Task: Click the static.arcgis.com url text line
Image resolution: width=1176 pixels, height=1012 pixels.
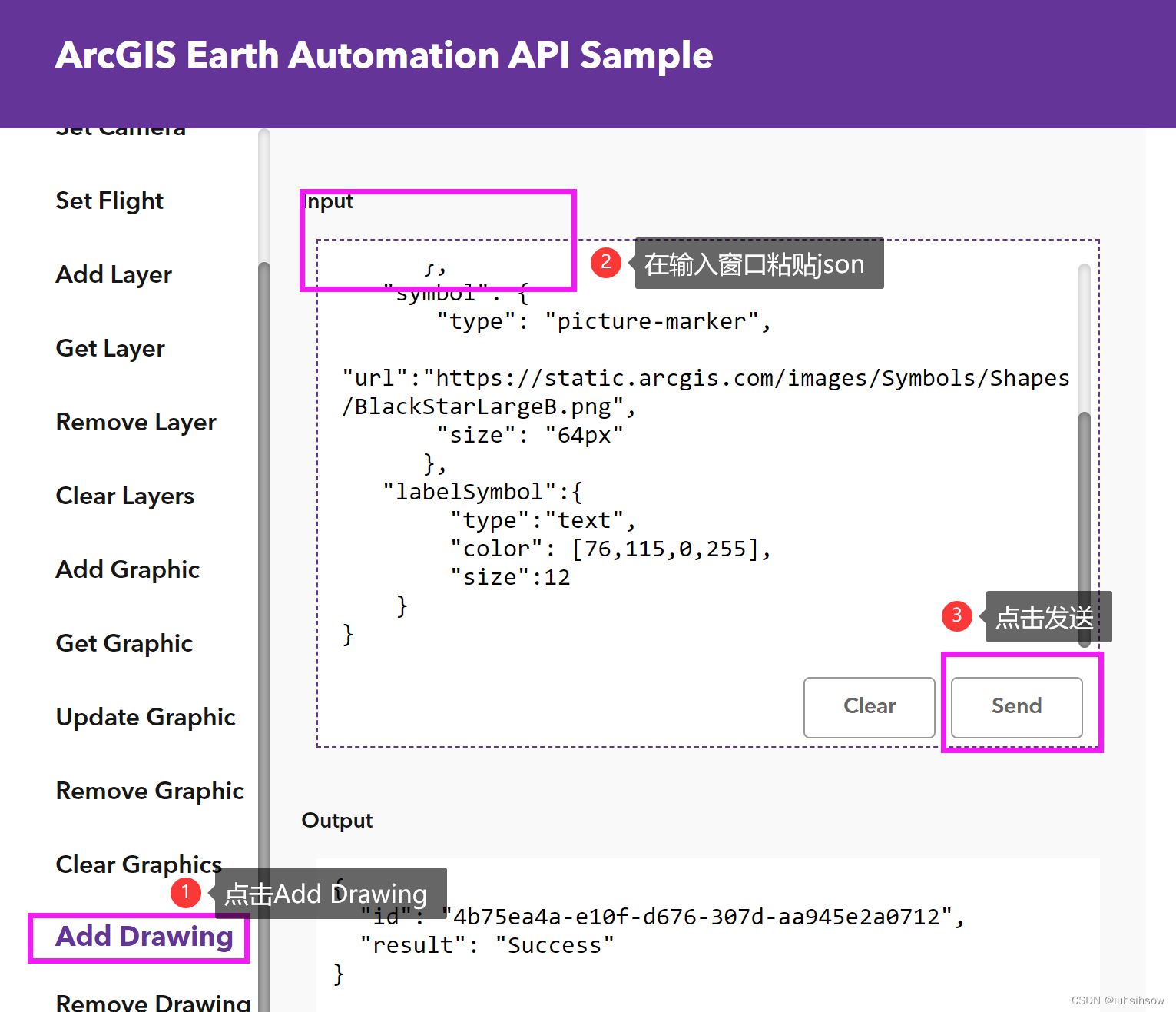Action: click(x=706, y=378)
